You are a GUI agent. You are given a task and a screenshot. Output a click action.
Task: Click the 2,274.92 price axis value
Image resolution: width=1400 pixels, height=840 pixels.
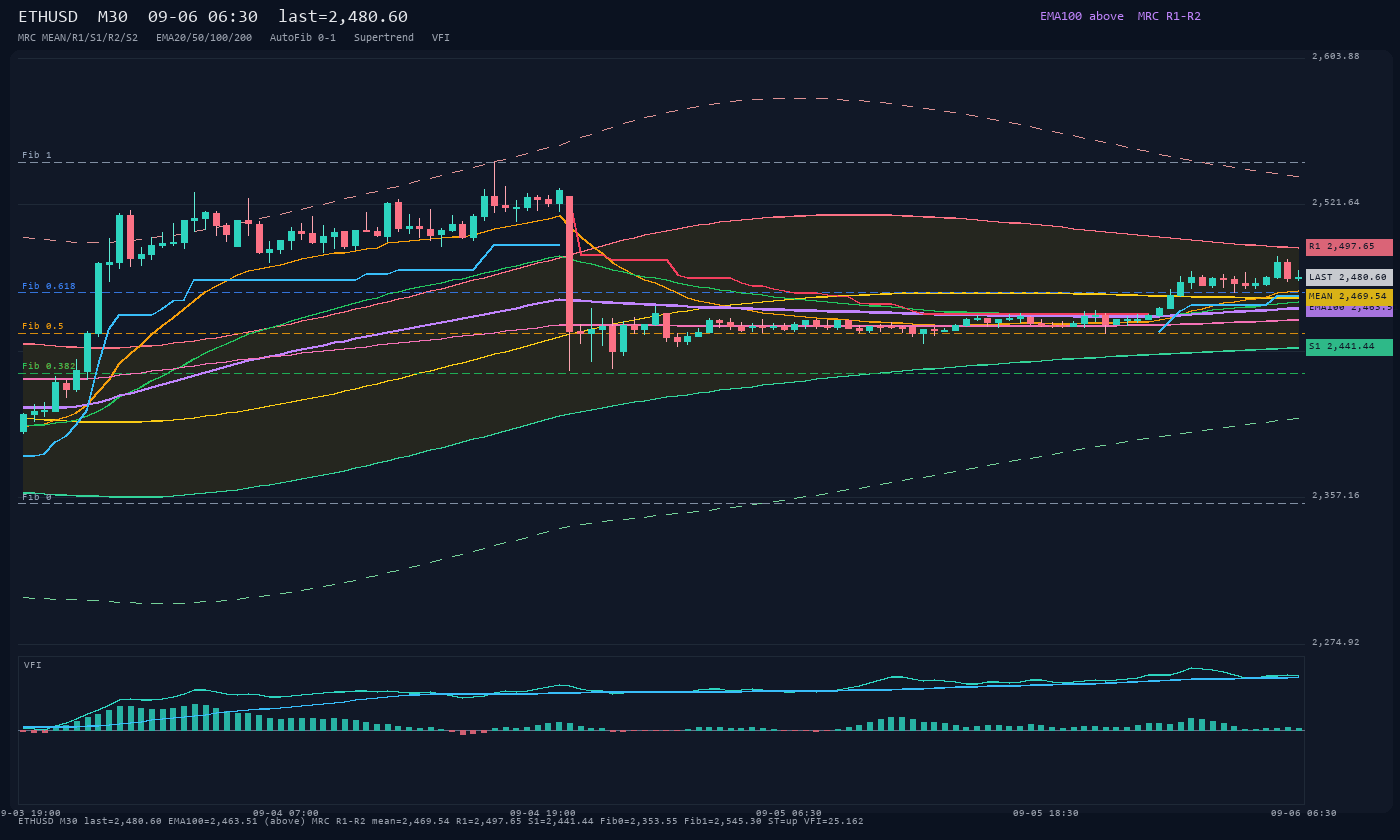1336,642
